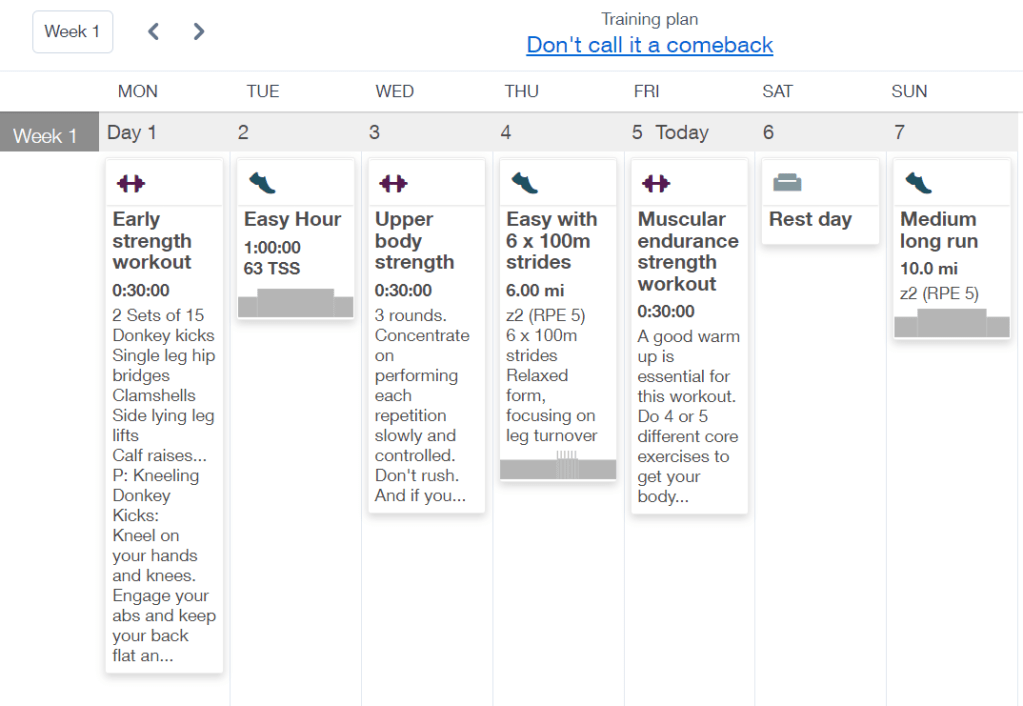Click the Easy Hour intensity profile graph
This screenshot has width=1023, height=706.
click(295, 303)
